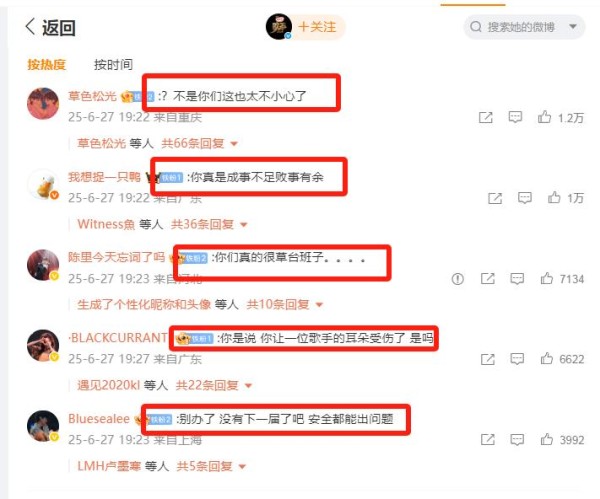Viewport: 600px width, 499px height.
Task: Share the comment by 陈里今天忘词了吗
Action: coord(488,279)
